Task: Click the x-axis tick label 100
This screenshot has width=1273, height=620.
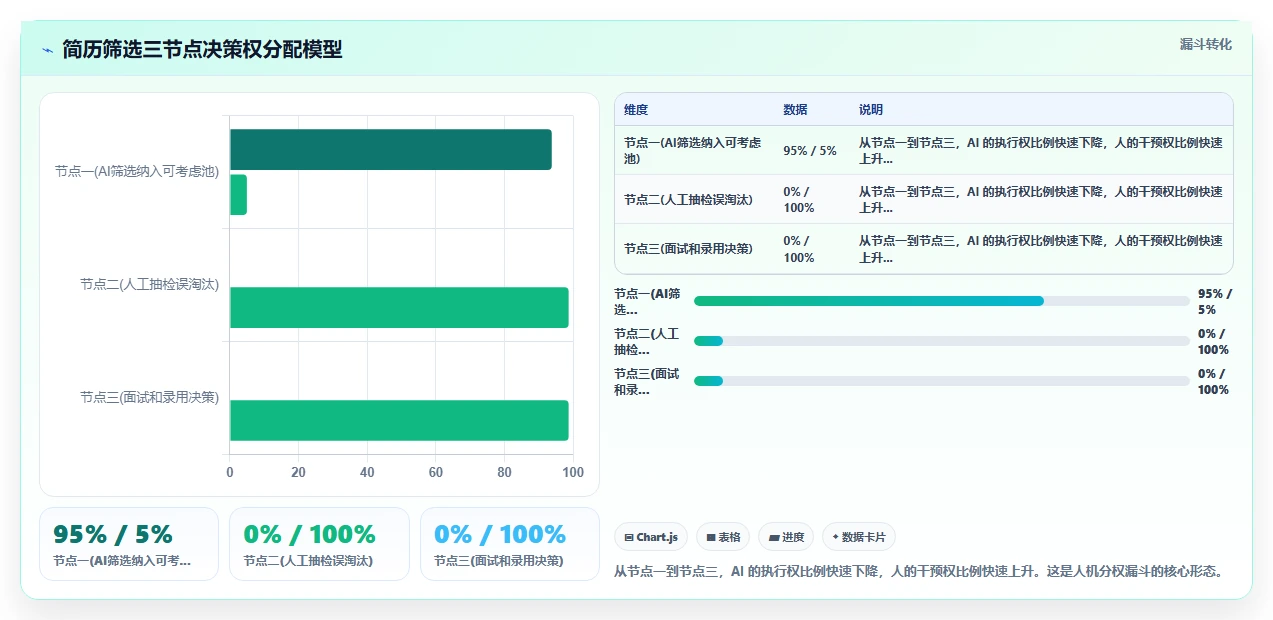Action: (x=573, y=472)
